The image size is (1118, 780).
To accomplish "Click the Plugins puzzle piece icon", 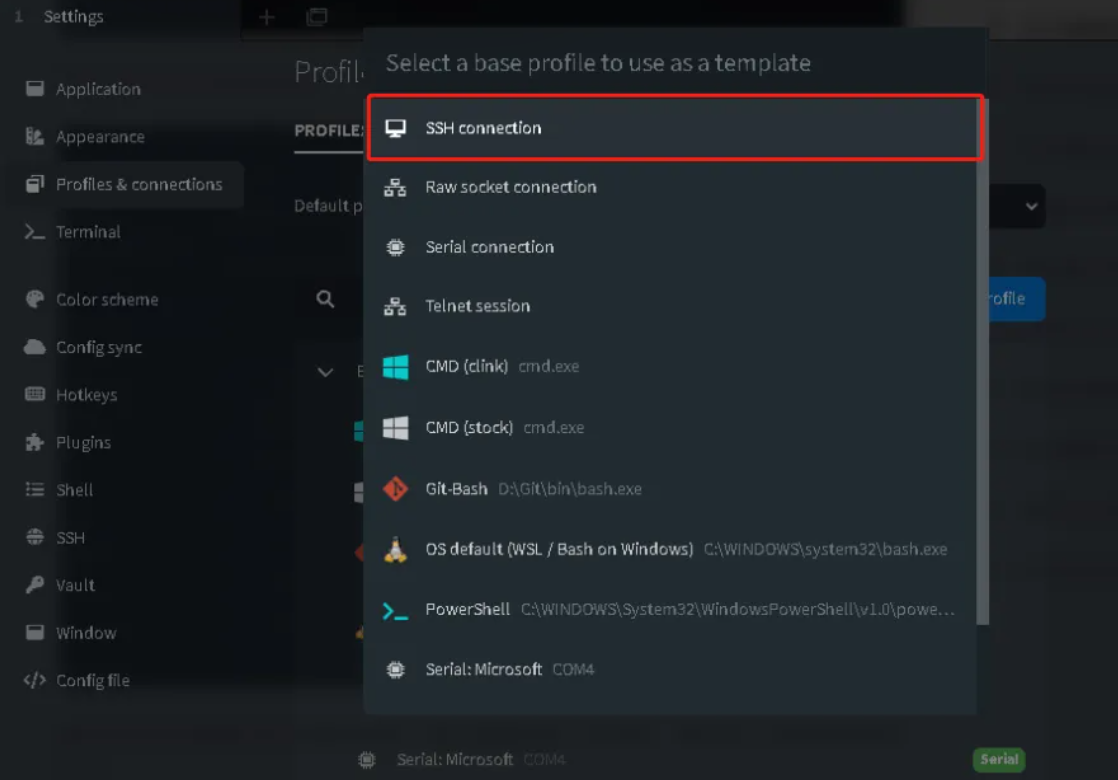I will coord(34,443).
